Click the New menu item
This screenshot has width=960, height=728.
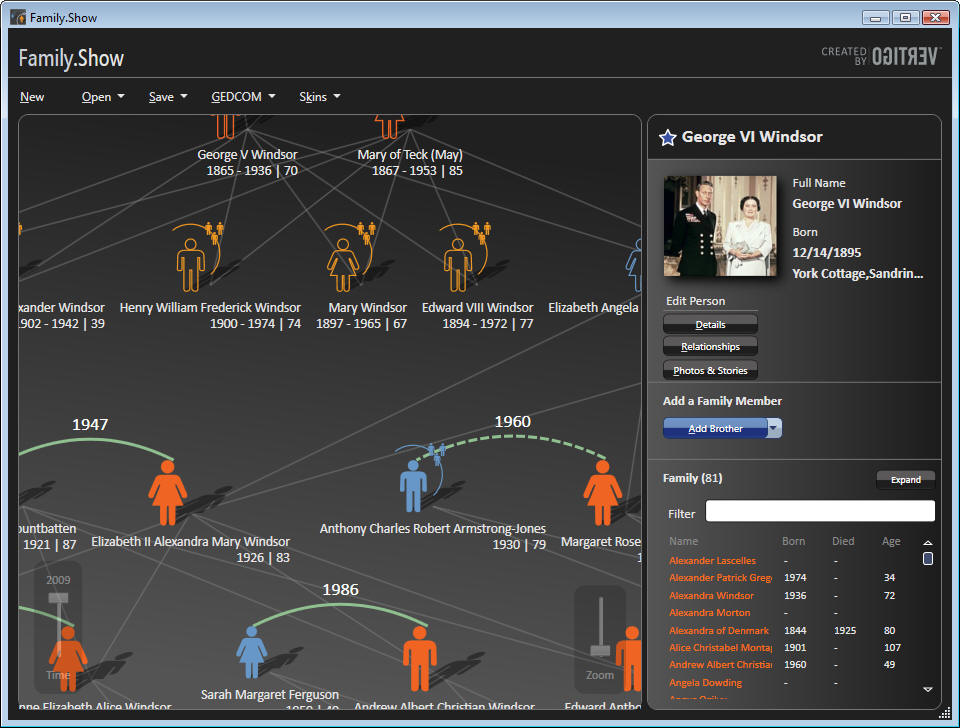[32, 97]
